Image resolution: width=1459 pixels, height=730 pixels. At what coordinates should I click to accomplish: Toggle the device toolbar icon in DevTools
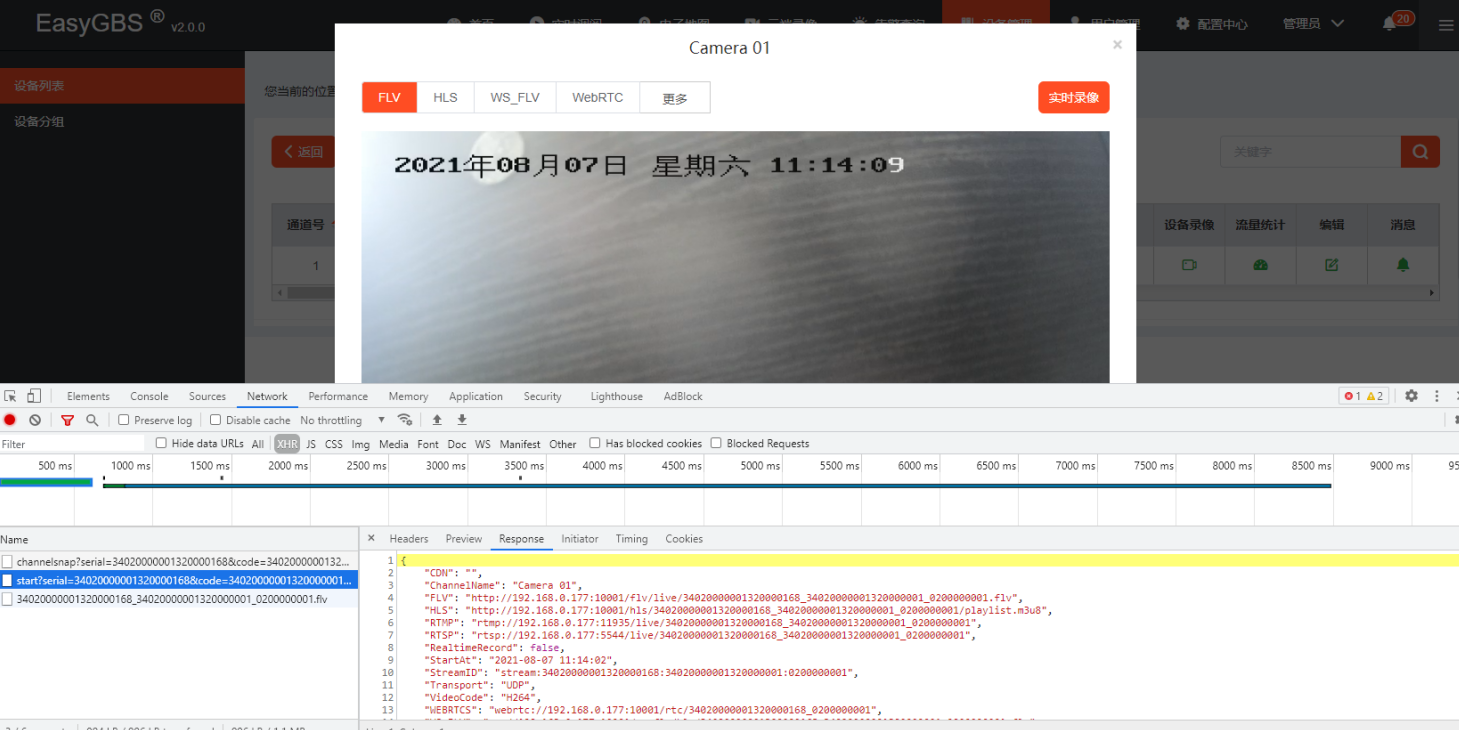[34, 396]
